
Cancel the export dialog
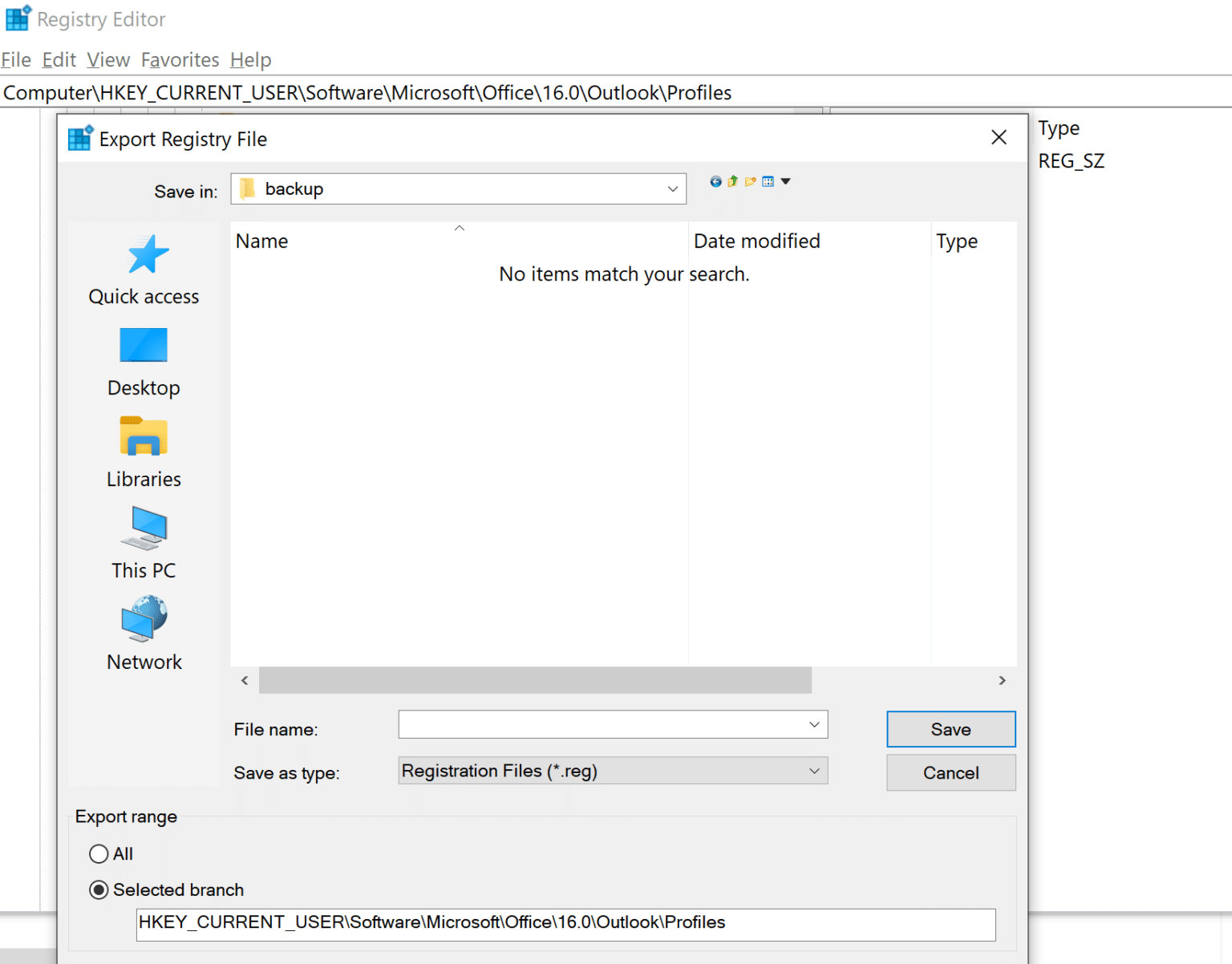pyautogui.click(x=951, y=772)
